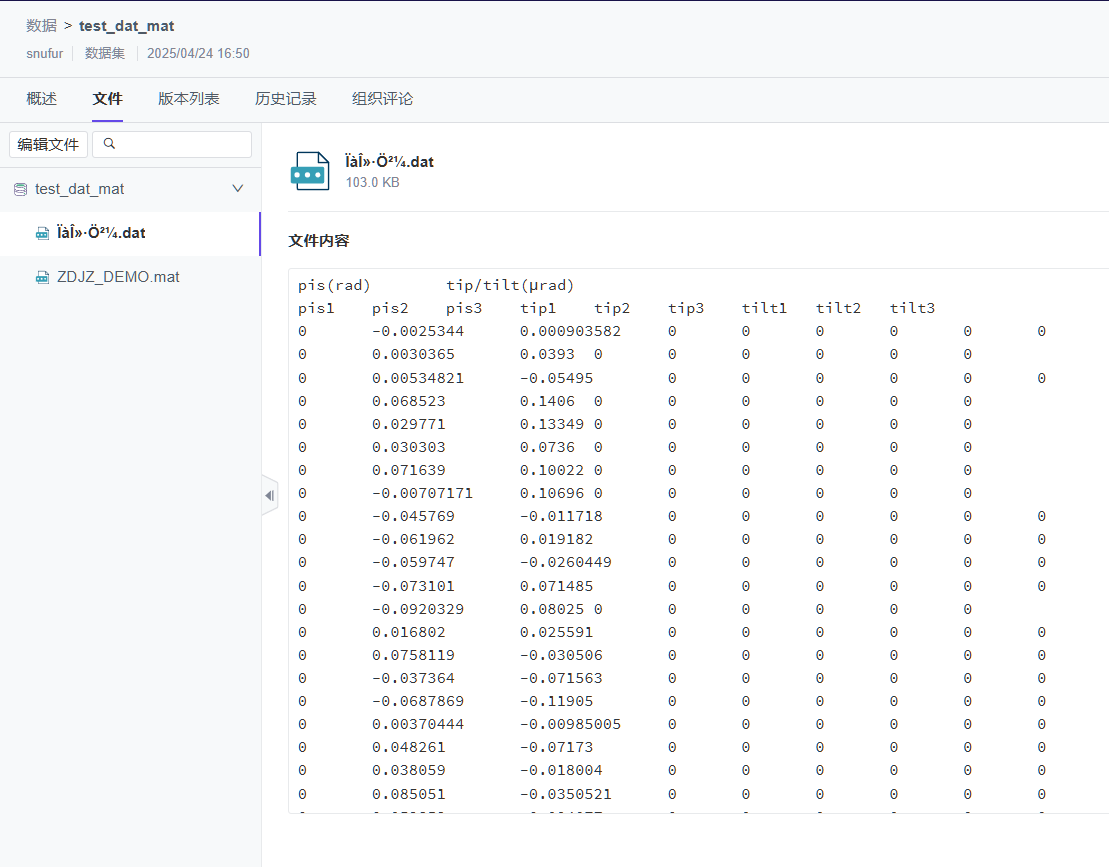Click the search magnifier icon in file filter
The width and height of the screenshot is (1109, 867).
109,144
